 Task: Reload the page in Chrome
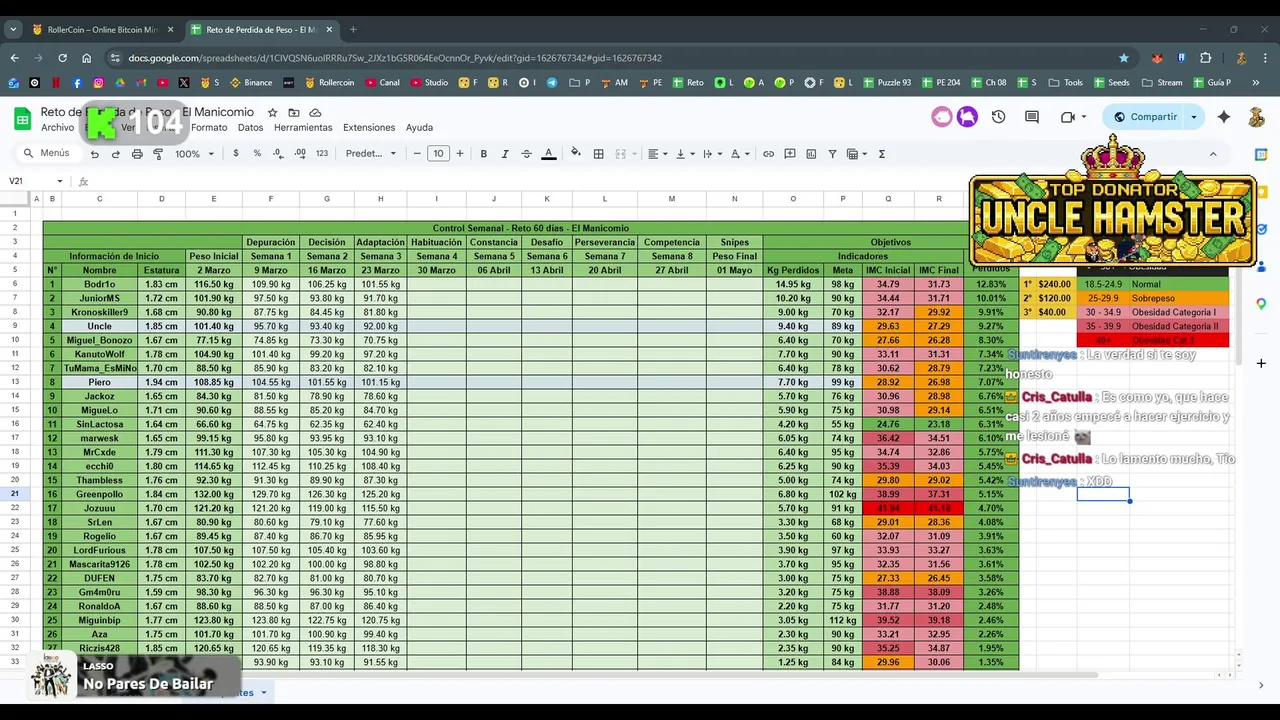[62, 58]
